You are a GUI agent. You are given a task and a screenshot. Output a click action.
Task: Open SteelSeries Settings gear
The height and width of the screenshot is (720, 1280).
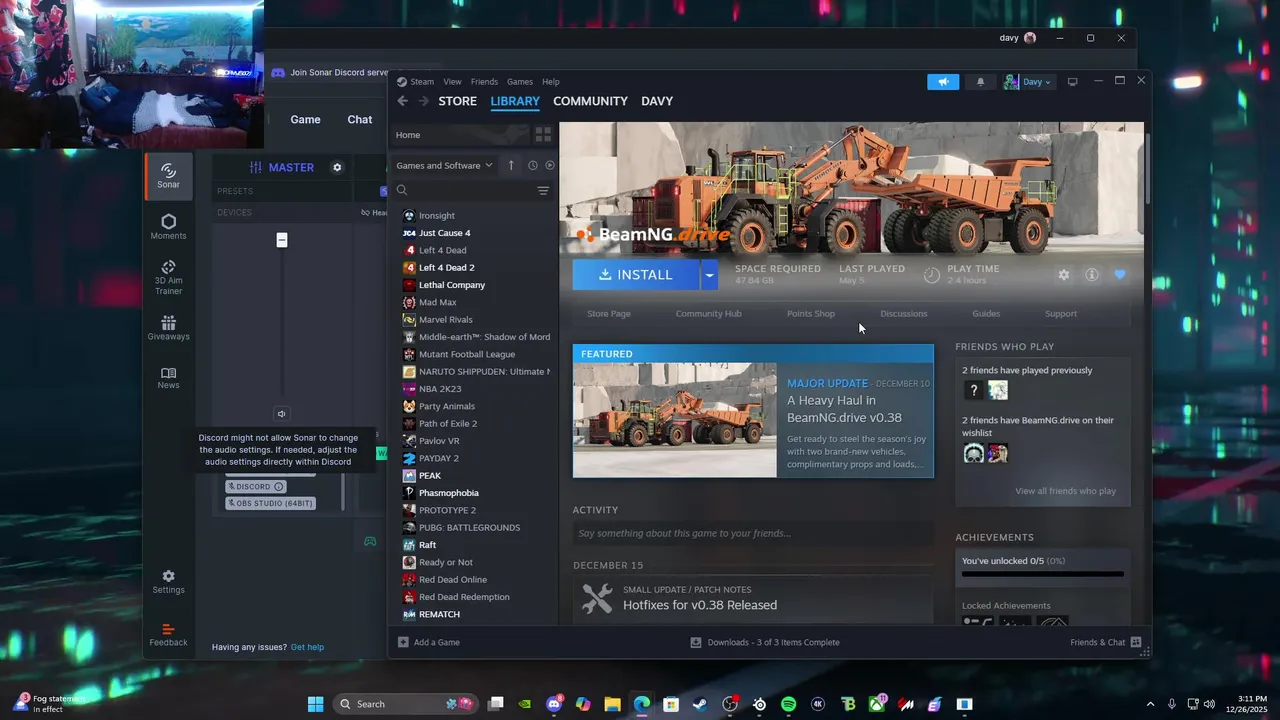tap(168, 582)
